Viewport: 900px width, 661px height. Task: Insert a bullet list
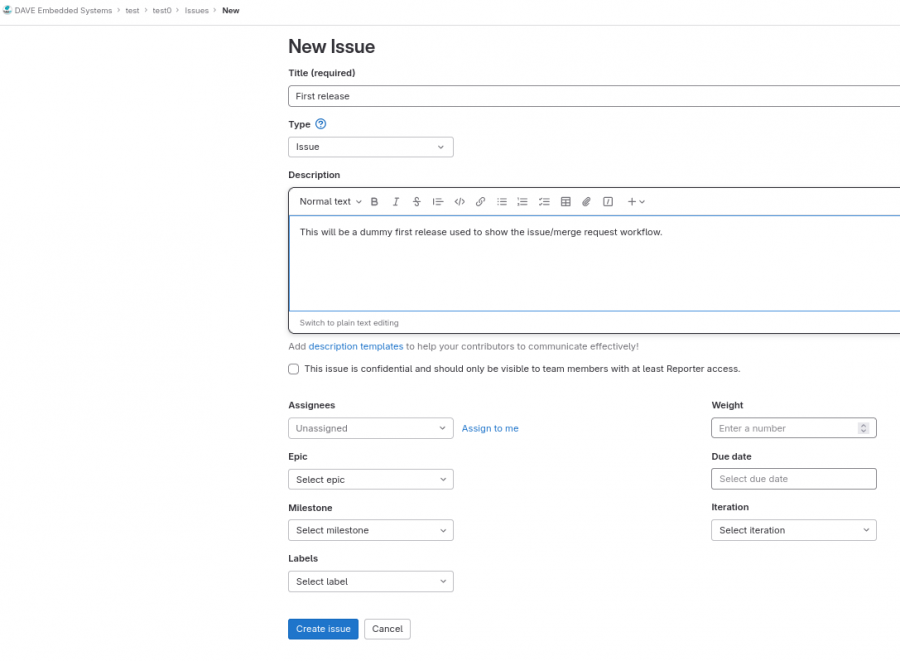(502, 202)
